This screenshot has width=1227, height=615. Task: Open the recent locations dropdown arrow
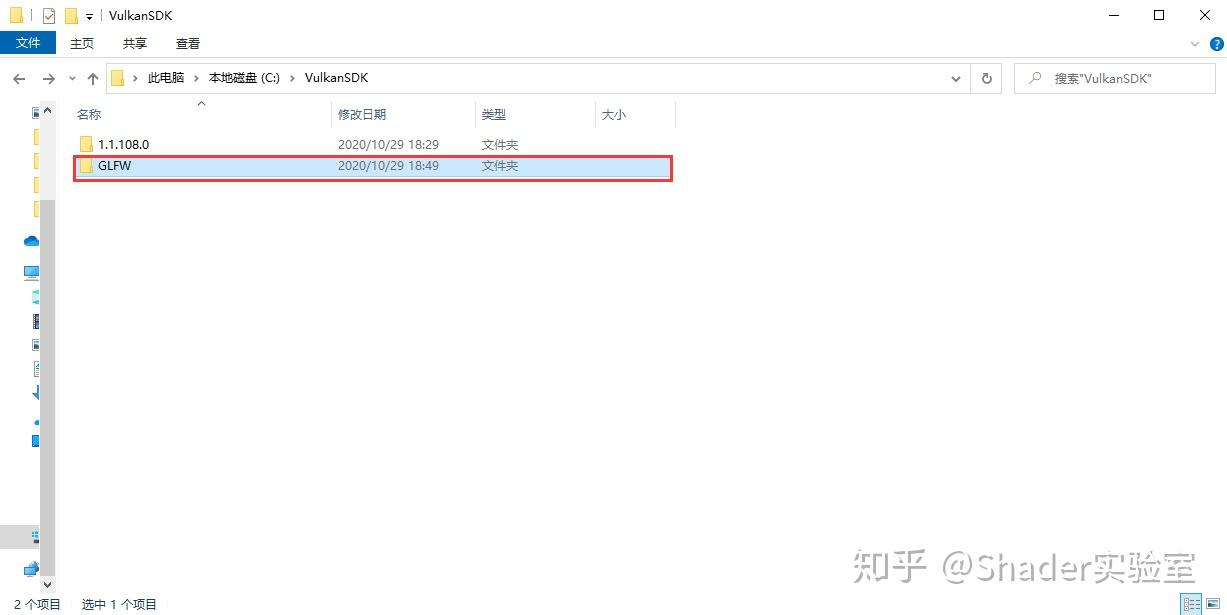click(x=72, y=78)
